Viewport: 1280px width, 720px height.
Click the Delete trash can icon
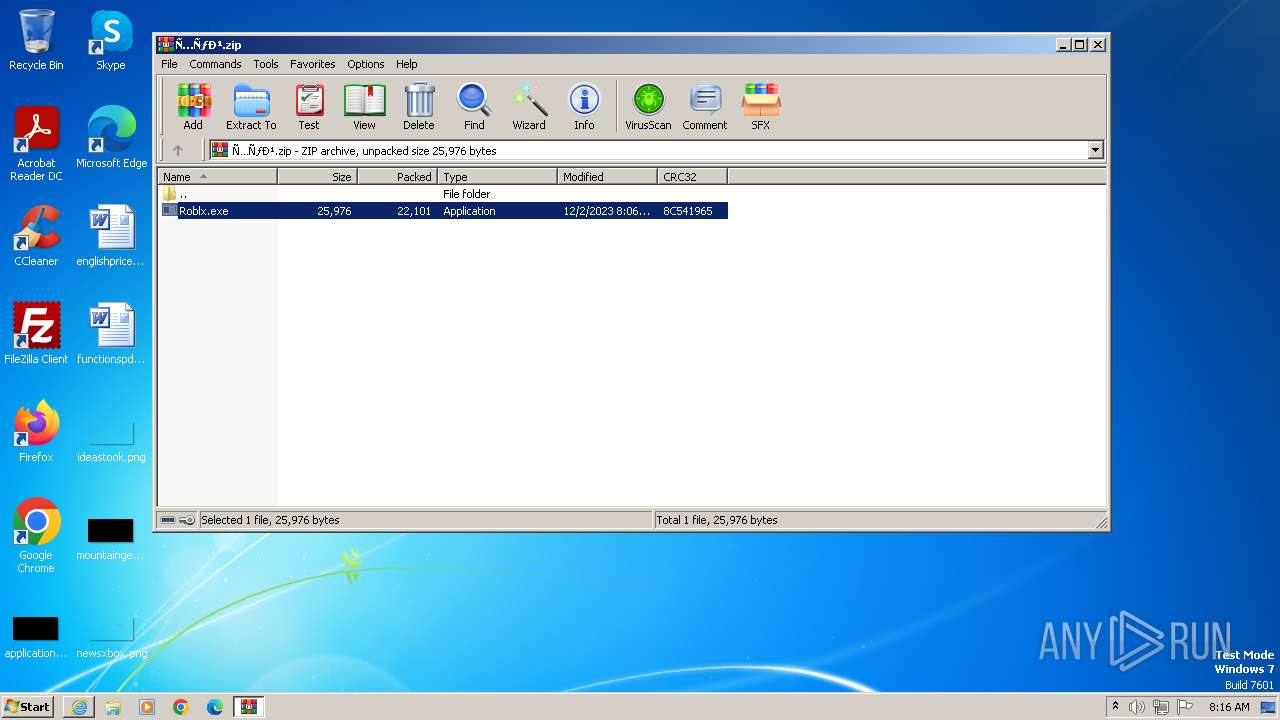419,107
